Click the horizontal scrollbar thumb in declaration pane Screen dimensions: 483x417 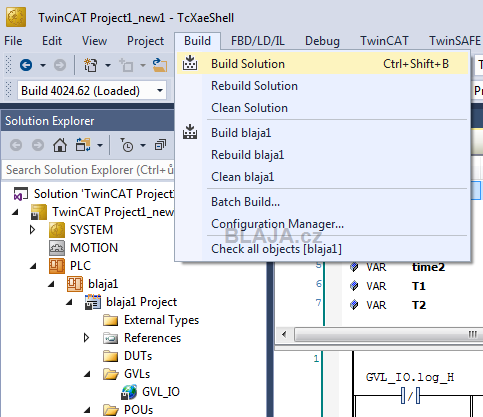(x=389, y=334)
